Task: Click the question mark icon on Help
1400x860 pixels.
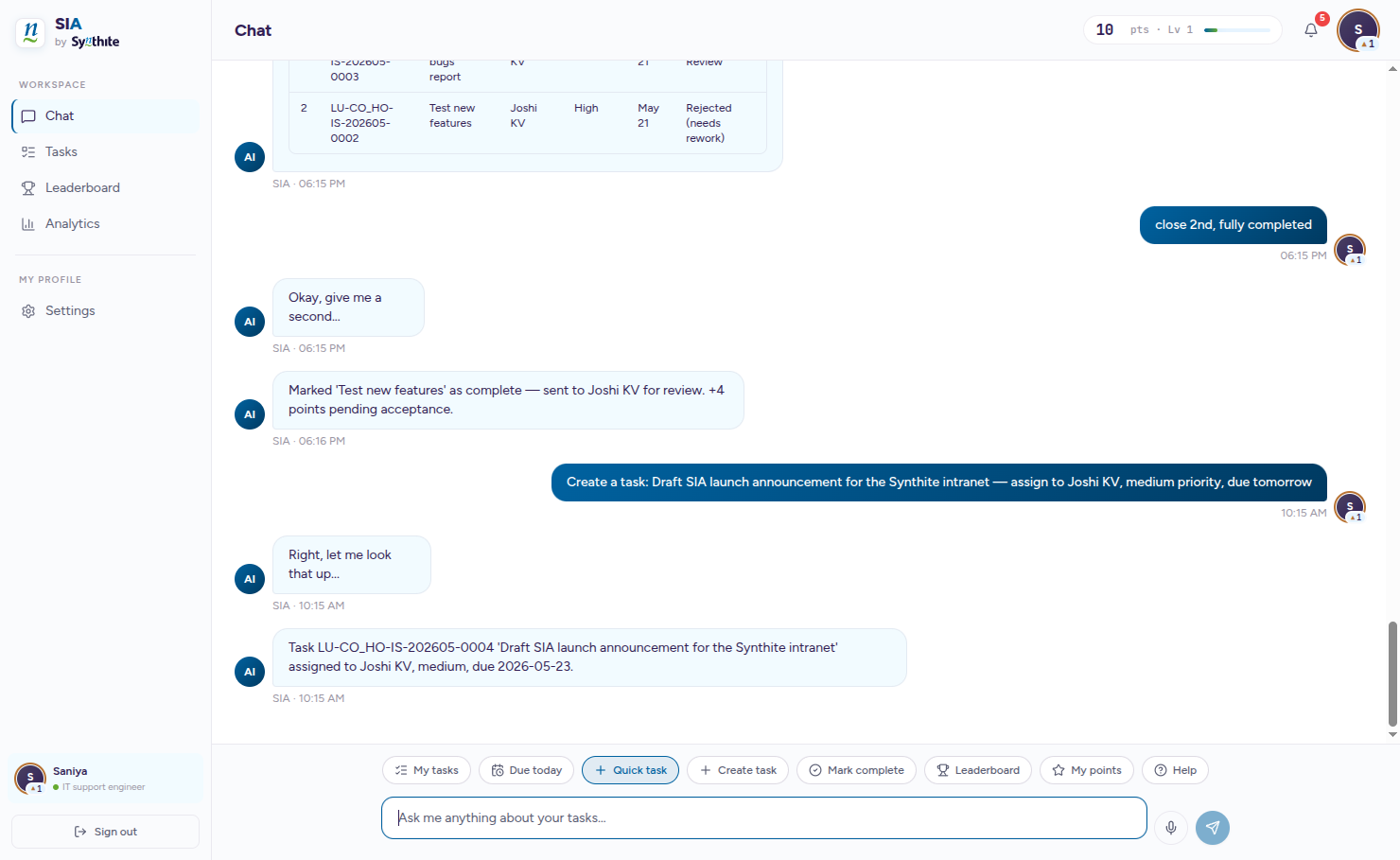Action: click(1161, 770)
